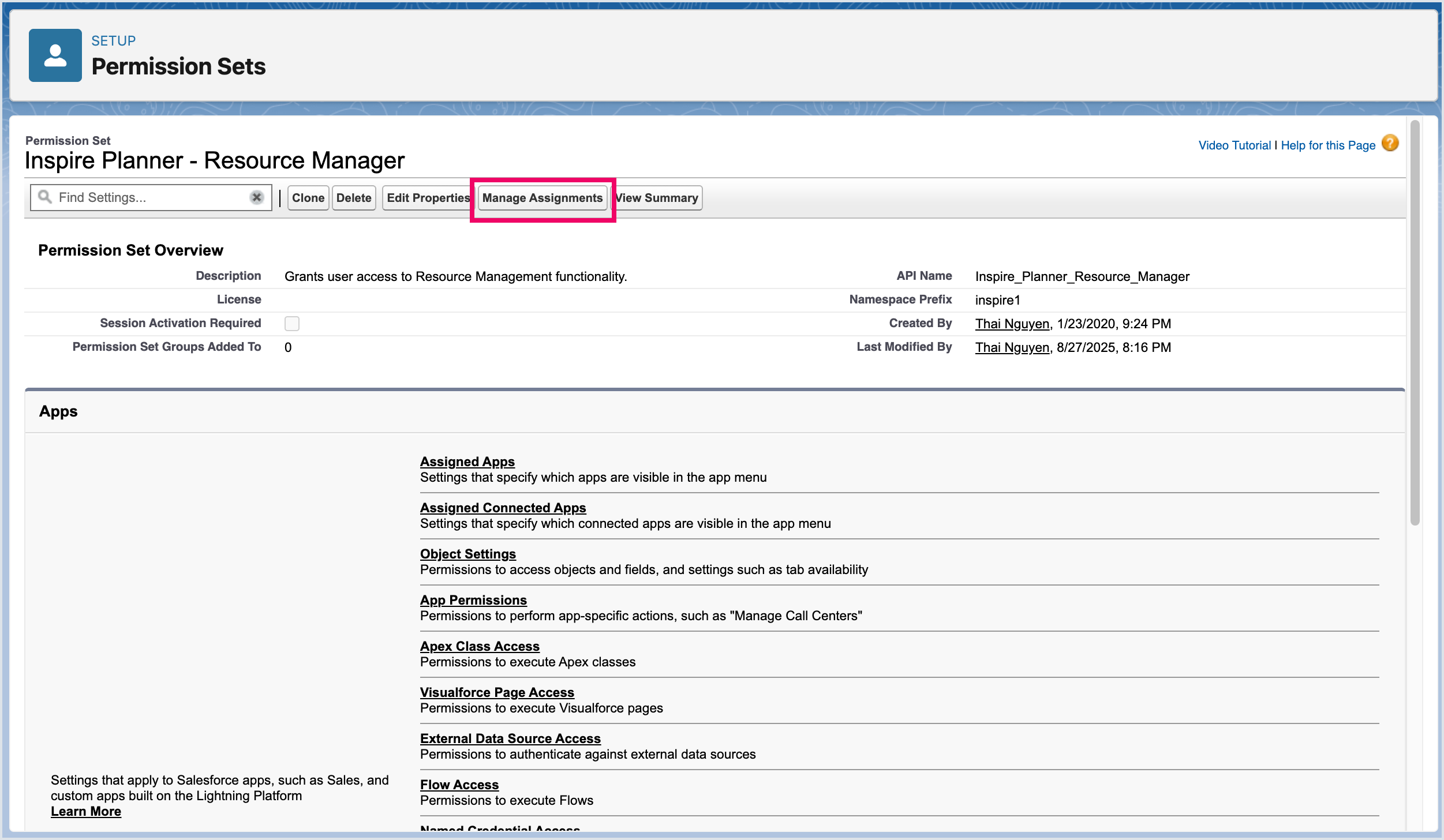
Task: Open the Video Tutorial link
Action: pyautogui.click(x=1234, y=145)
